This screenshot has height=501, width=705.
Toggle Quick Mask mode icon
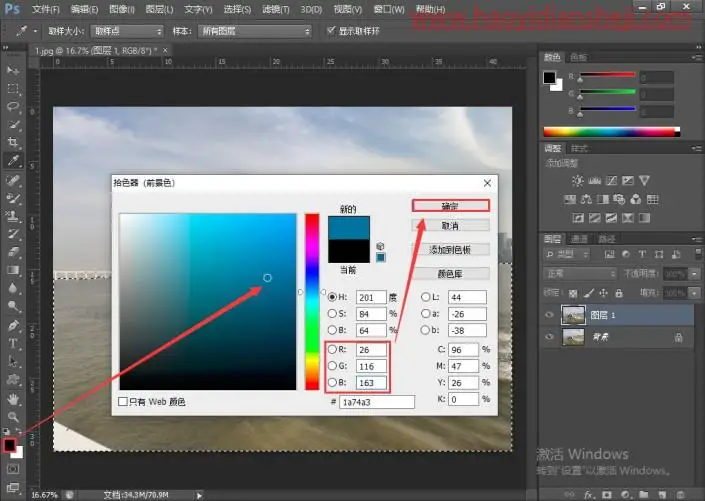13,469
